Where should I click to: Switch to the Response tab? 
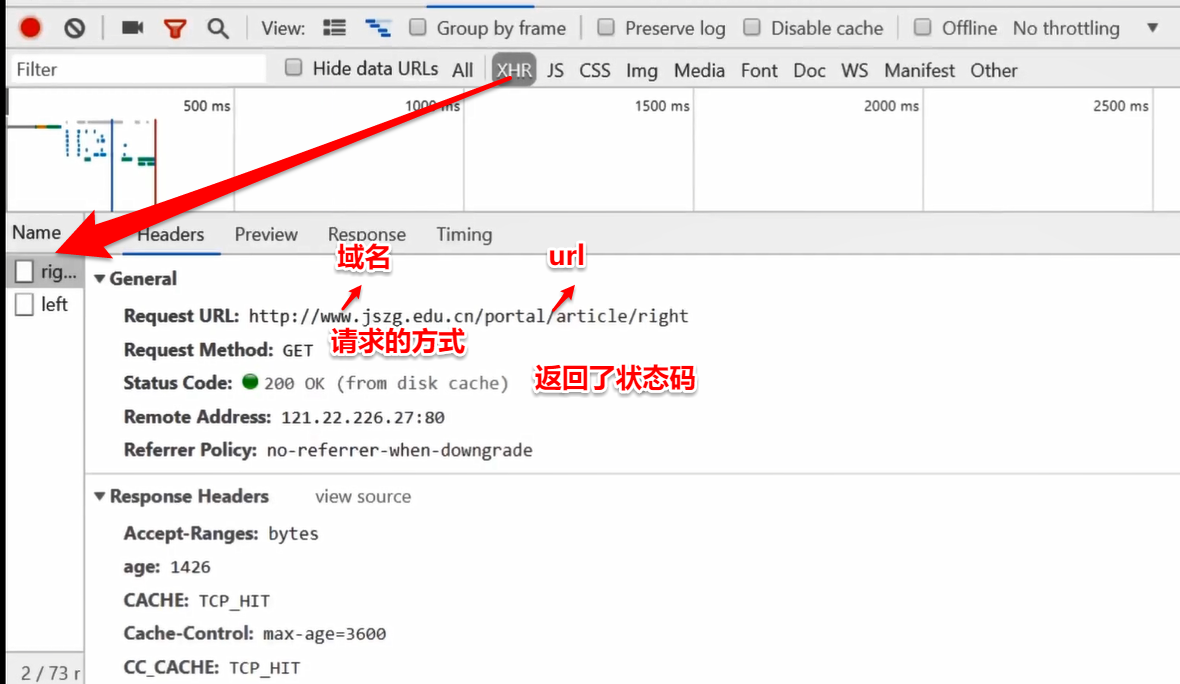366,234
